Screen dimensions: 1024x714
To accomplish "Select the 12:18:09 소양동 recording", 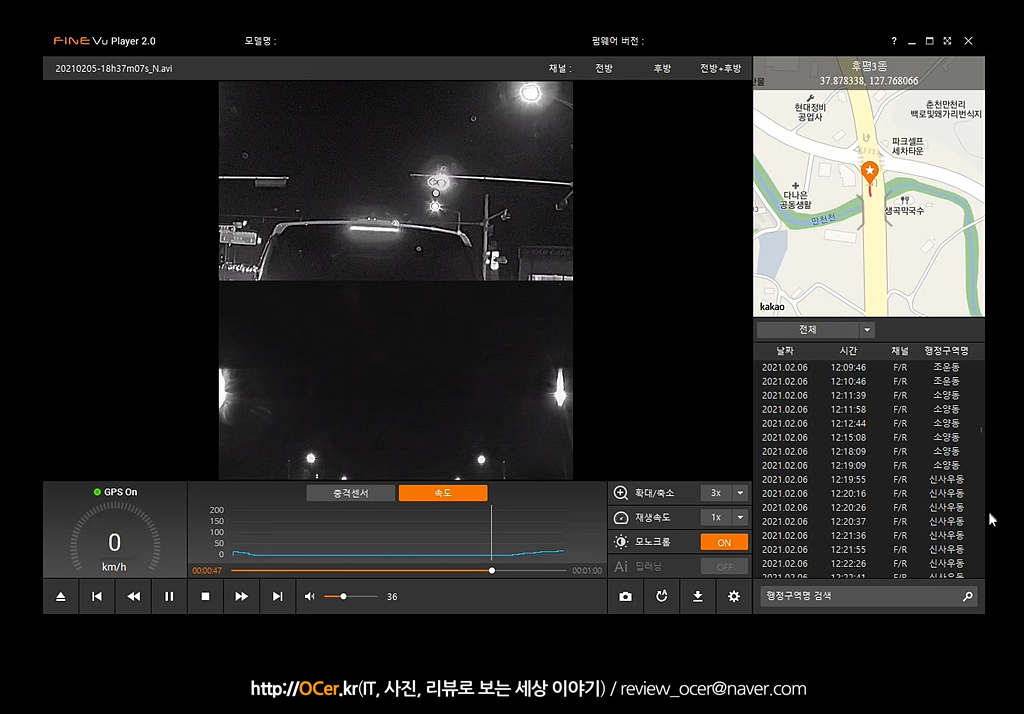I will point(866,451).
